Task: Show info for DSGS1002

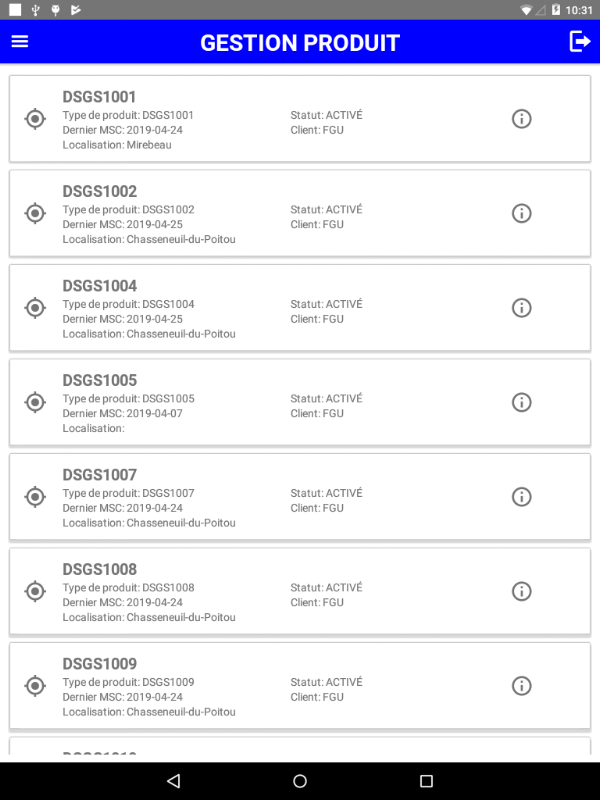Action: pyautogui.click(x=521, y=213)
